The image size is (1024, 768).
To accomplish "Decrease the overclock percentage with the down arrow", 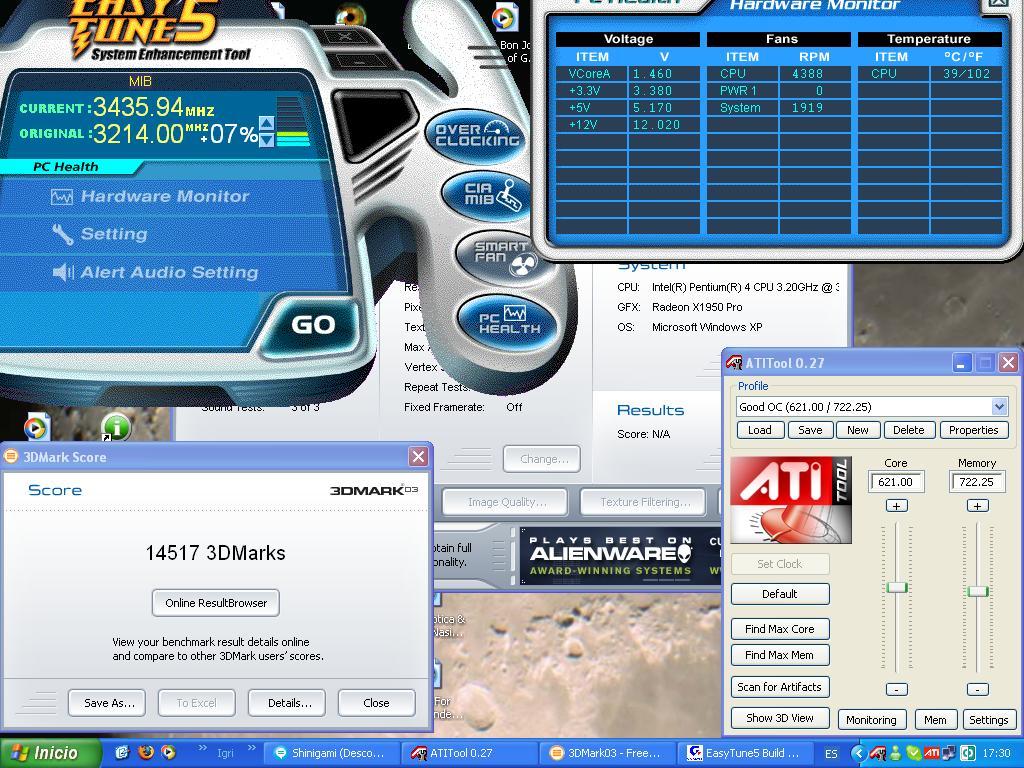I will [266, 139].
